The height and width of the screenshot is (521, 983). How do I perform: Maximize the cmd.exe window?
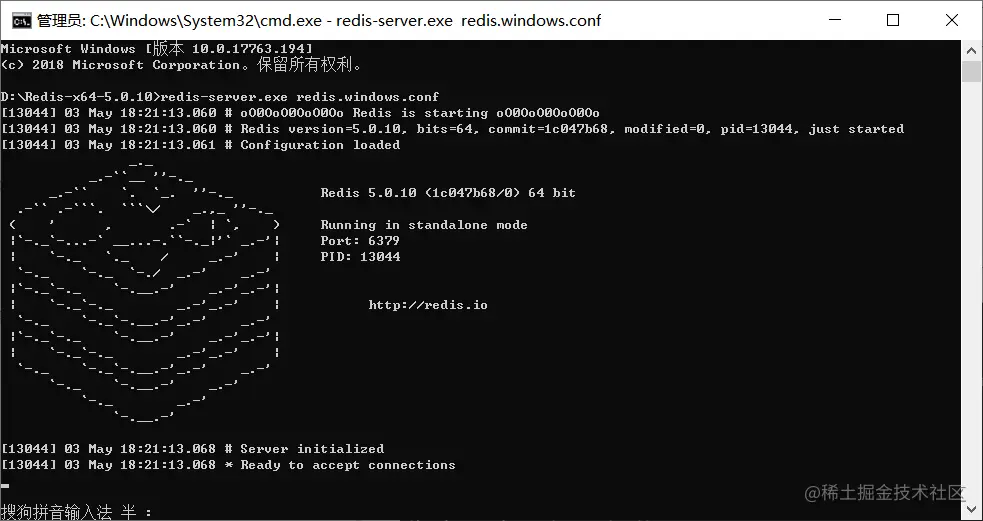[893, 20]
